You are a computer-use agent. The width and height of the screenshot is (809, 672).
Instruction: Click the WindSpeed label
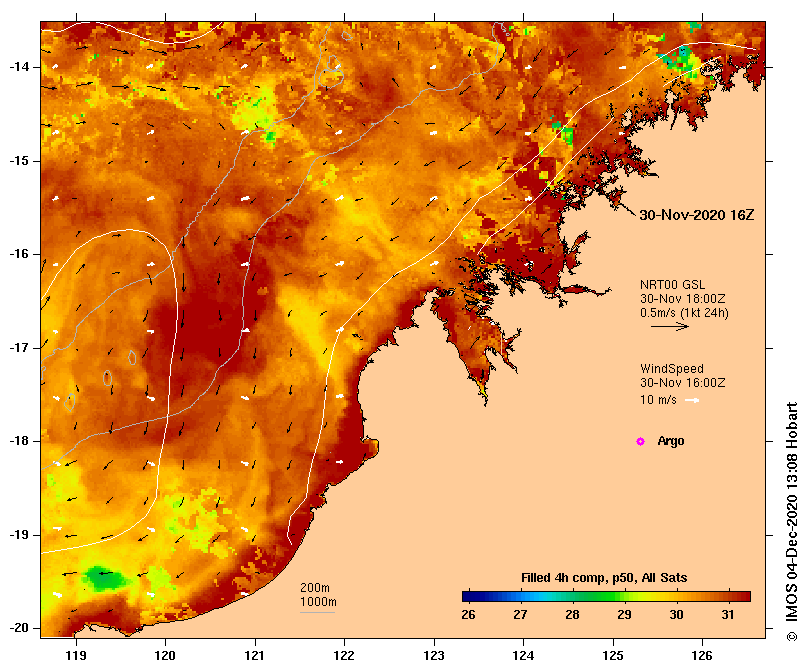tap(672, 369)
